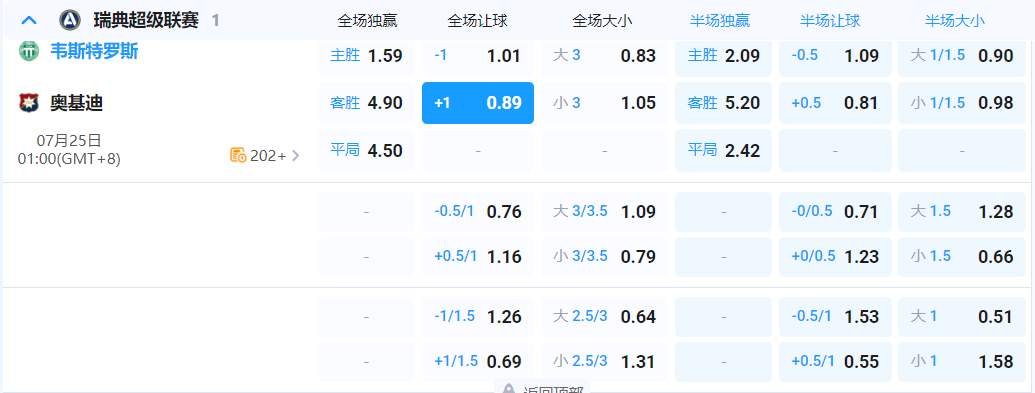Pick half-time +0.5/1 at 0.55

[x=836, y=361]
